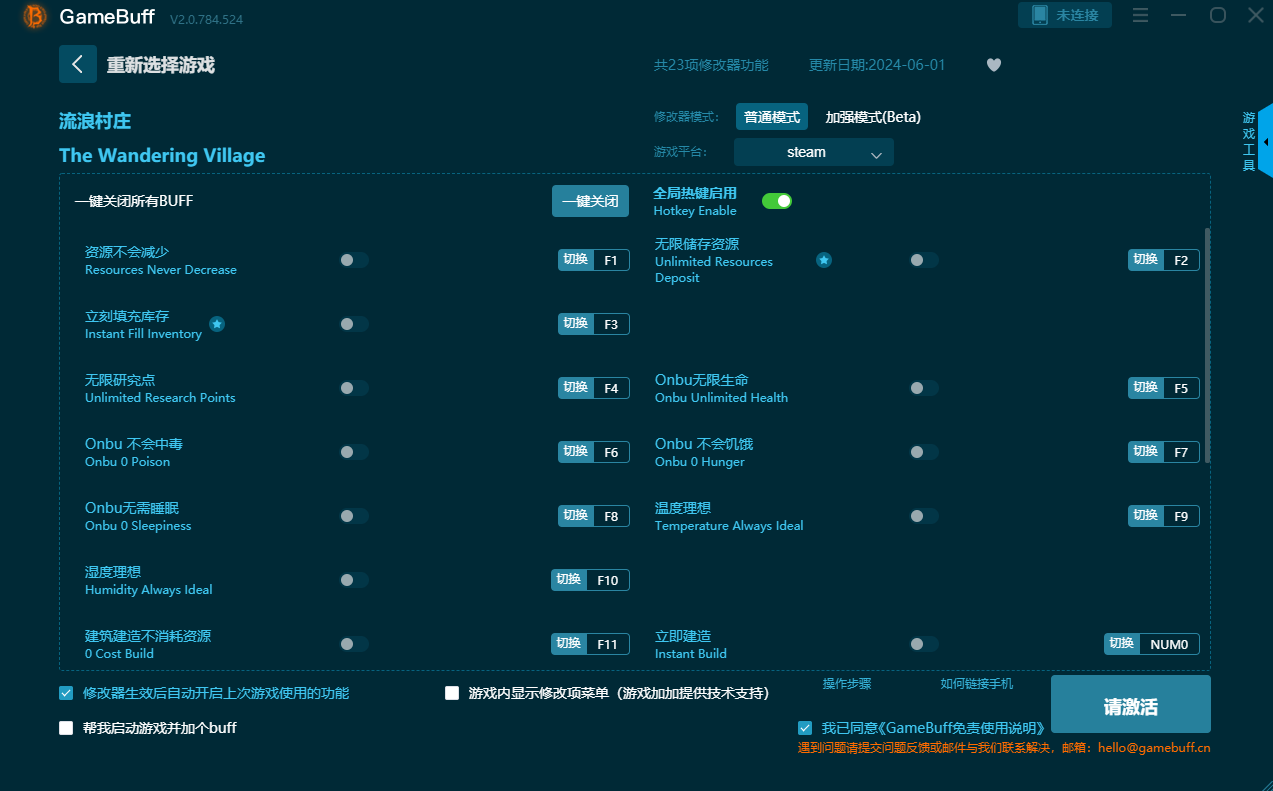The width and height of the screenshot is (1273, 791).
Task: Click the 流浪村庄 game name
Action: coord(95,121)
